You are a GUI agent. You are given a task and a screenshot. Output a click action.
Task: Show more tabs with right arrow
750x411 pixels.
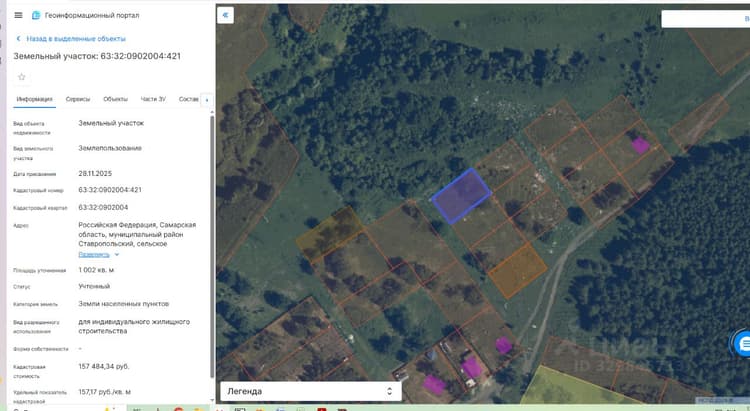(207, 100)
